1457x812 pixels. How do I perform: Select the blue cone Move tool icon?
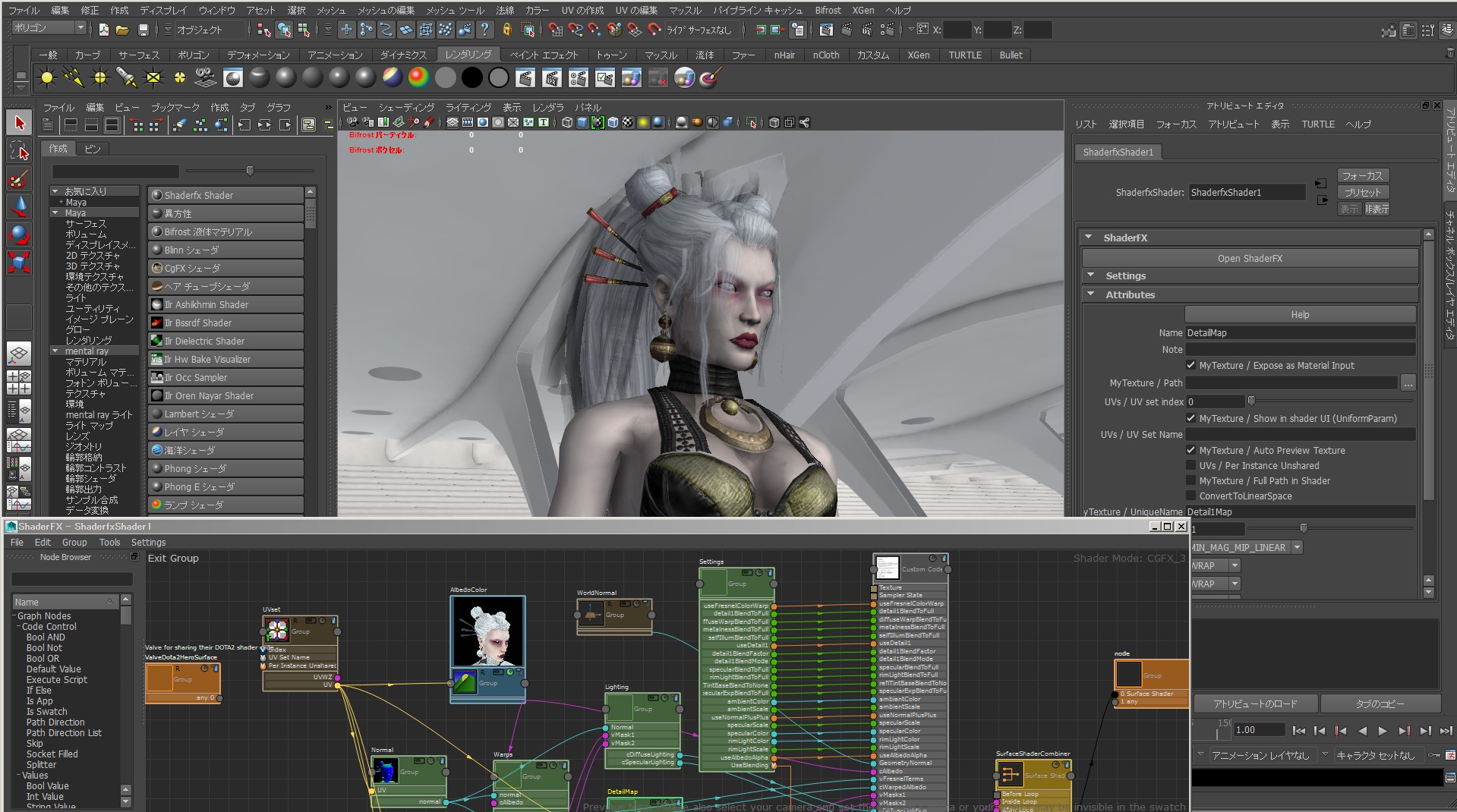pos(19,206)
